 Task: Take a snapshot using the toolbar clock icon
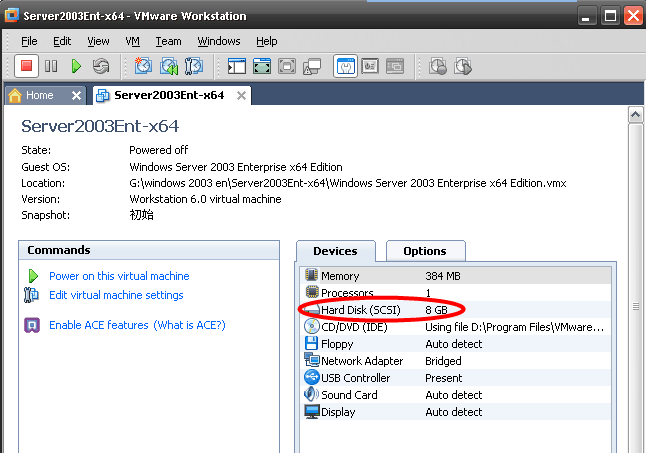(143, 66)
